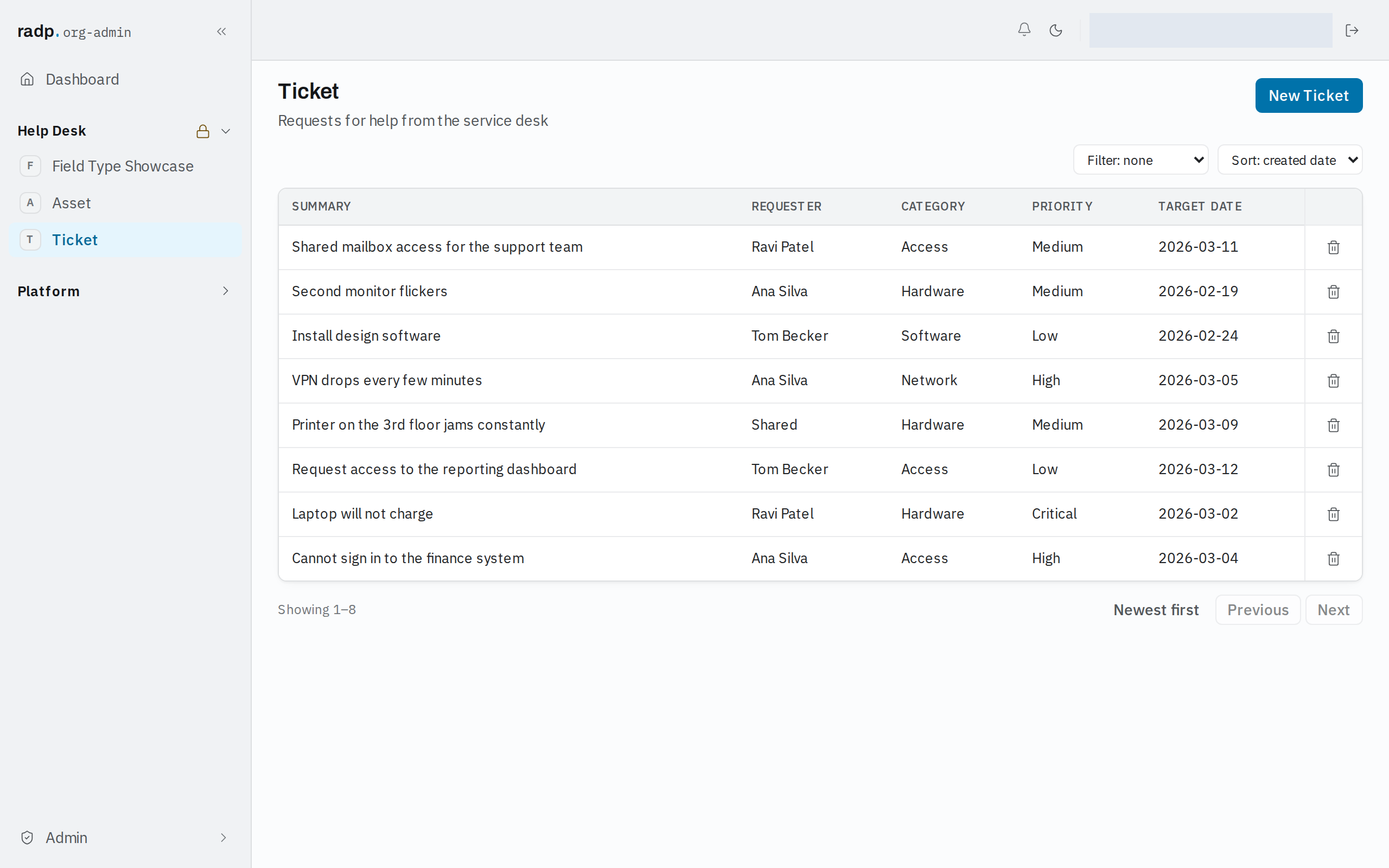Viewport: 1389px width, 868px height.
Task: Open 'Laptop will not charge' ticket
Action: click(362, 513)
